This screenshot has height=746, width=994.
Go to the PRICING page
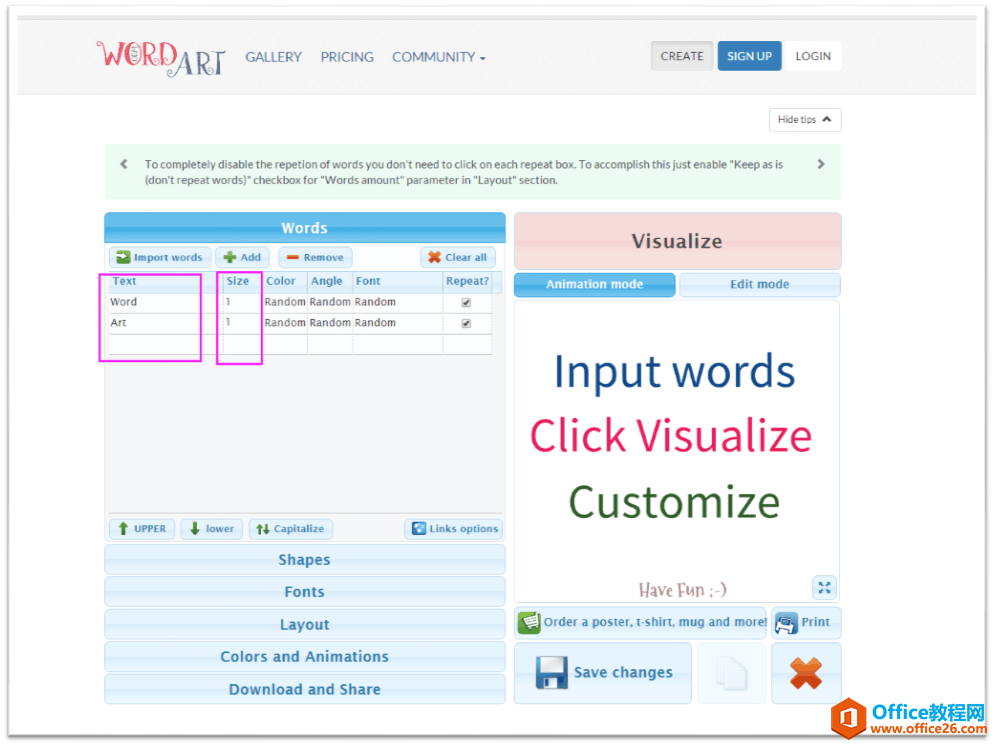pyautogui.click(x=347, y=57)
